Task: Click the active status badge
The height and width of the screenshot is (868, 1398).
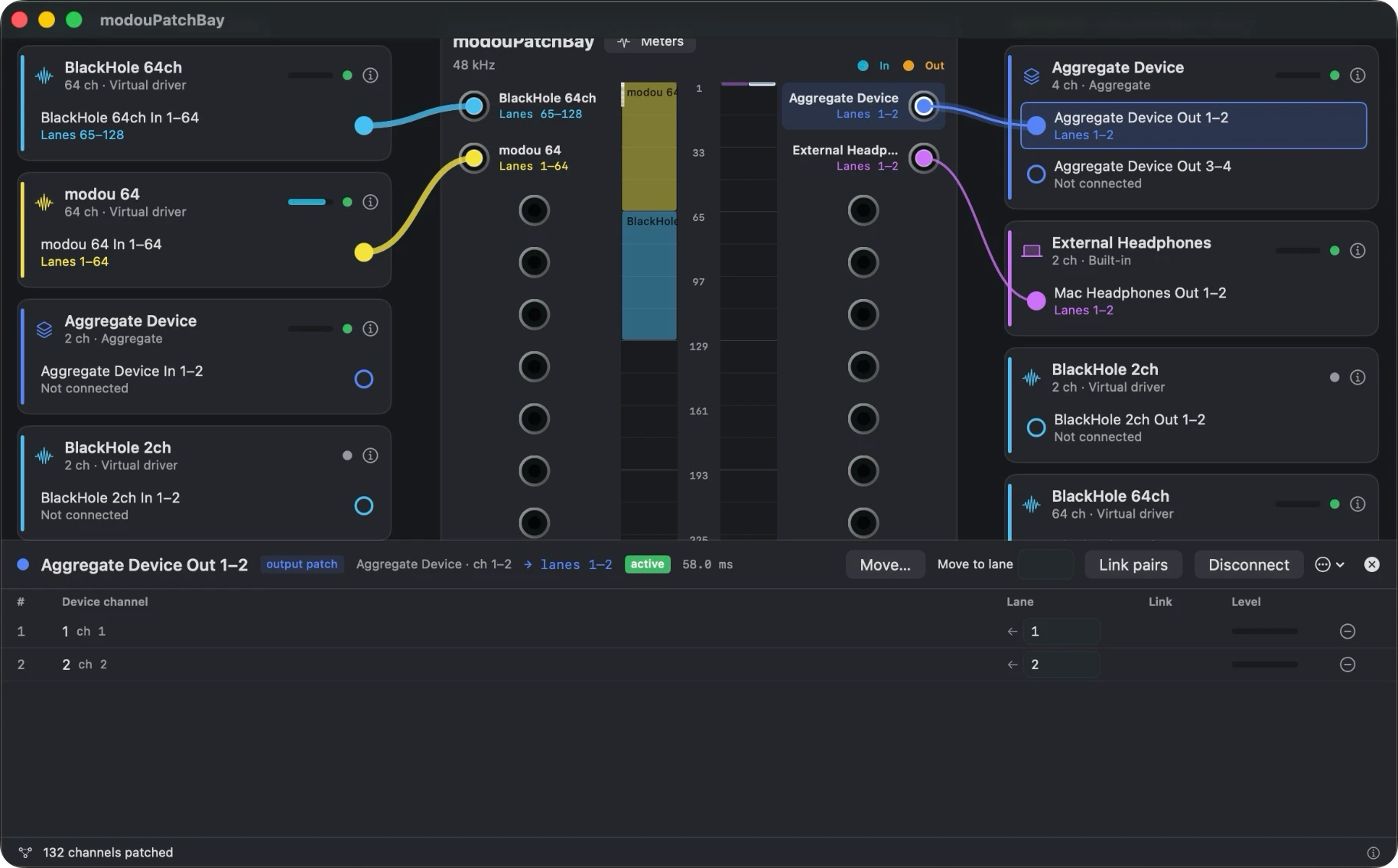Action: tap(647, 564)
